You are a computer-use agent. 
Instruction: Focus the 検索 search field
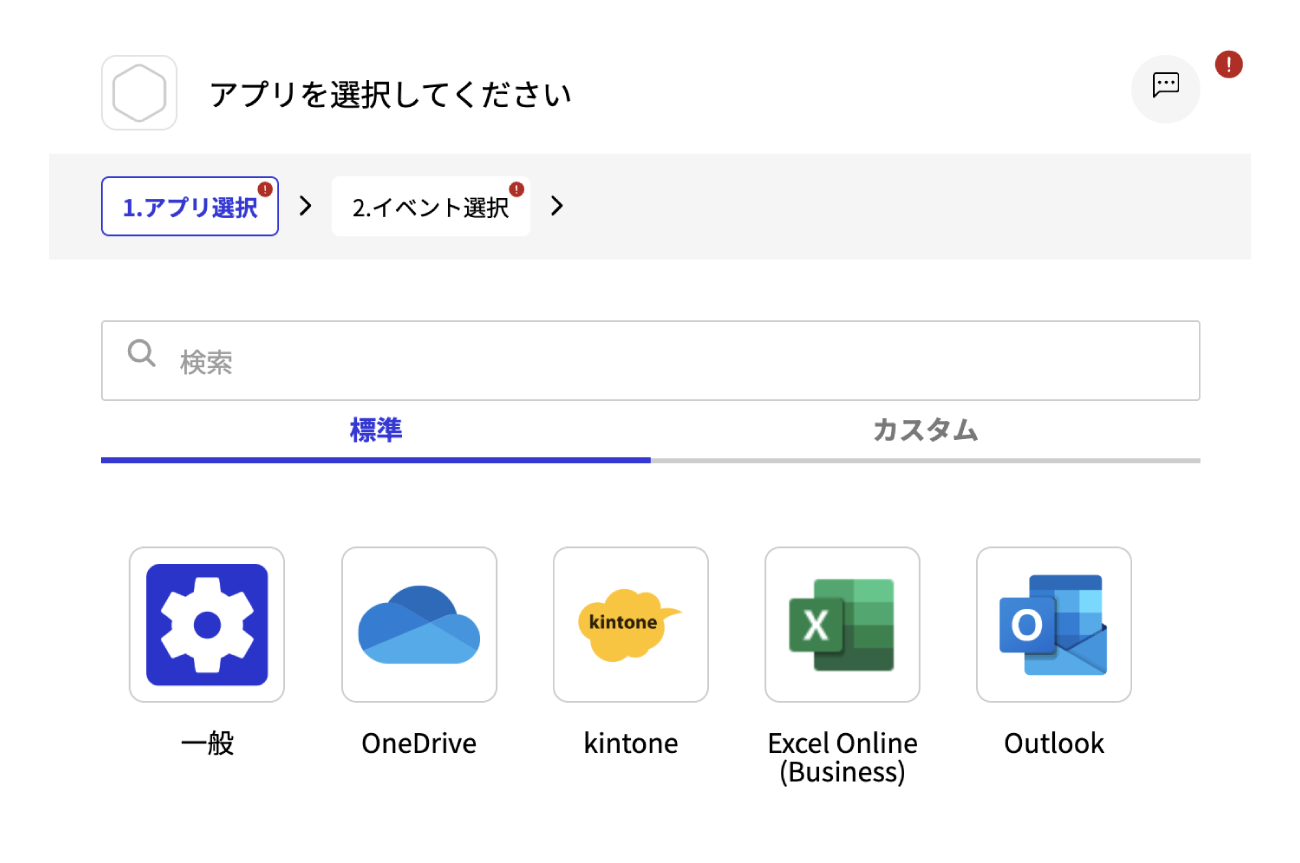click(650, 361)
